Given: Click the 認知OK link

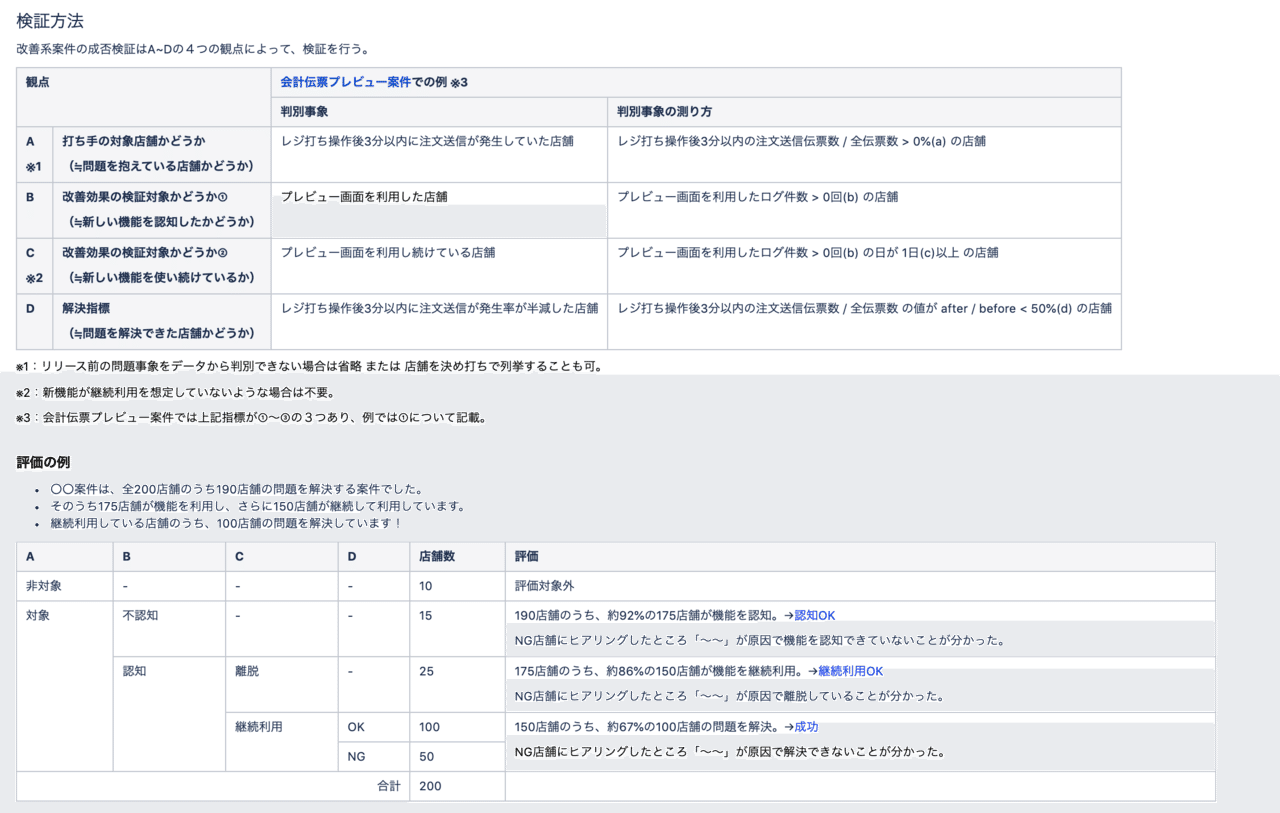Looking at the screenshot, I should tap(815, 615).
